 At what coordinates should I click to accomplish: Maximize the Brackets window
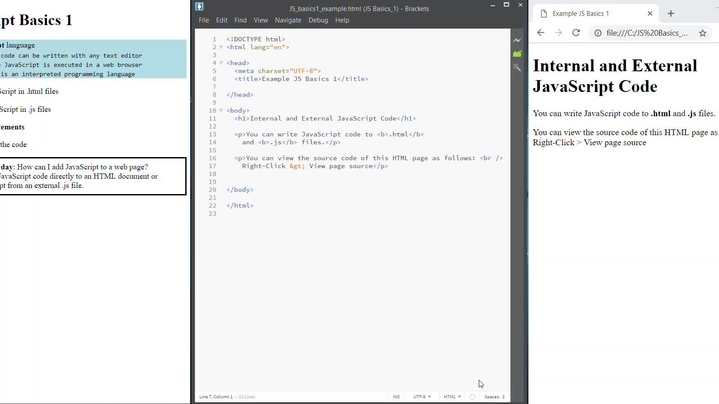(506, 5)
